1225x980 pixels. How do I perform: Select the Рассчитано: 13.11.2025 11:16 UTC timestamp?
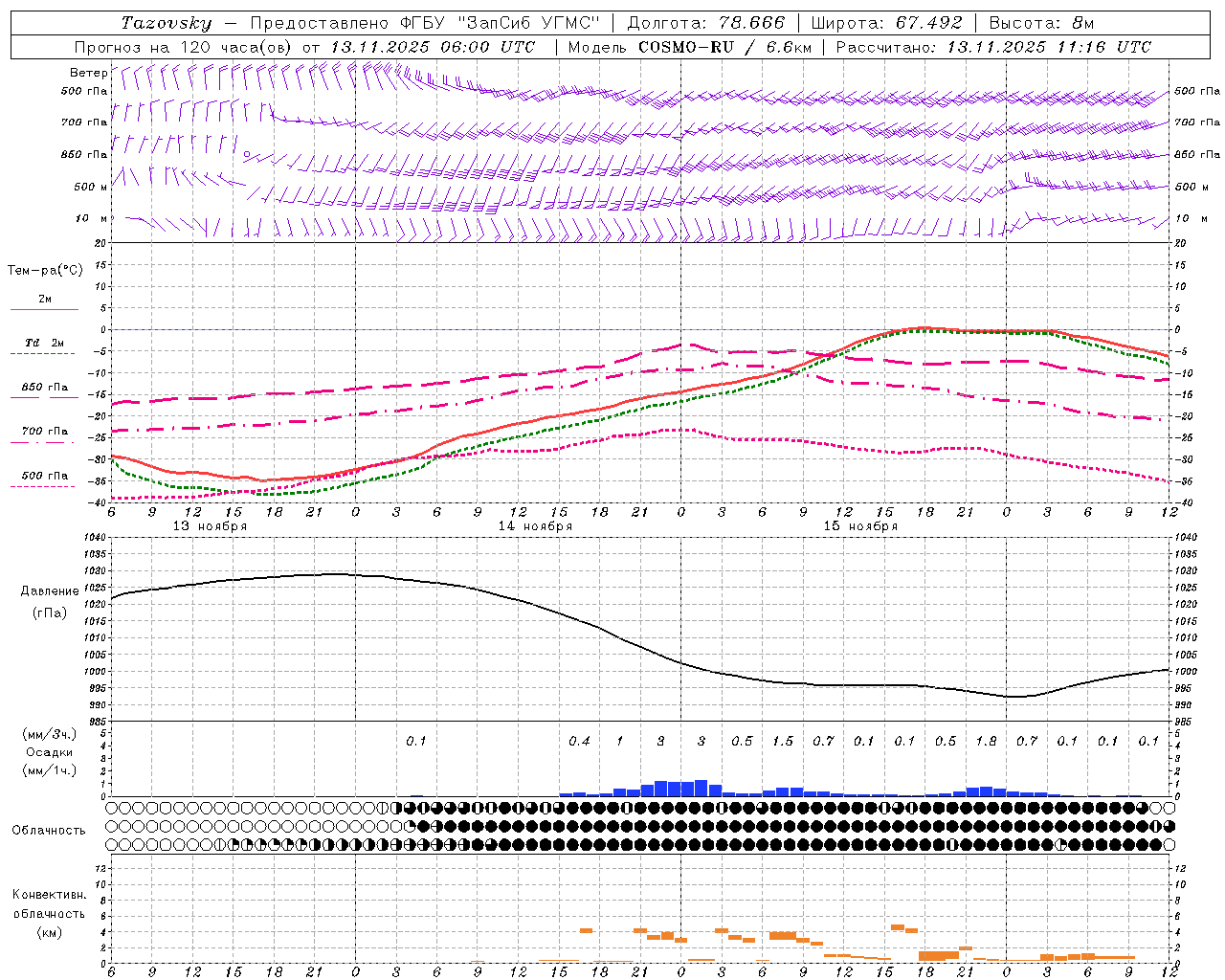(993, 47)
